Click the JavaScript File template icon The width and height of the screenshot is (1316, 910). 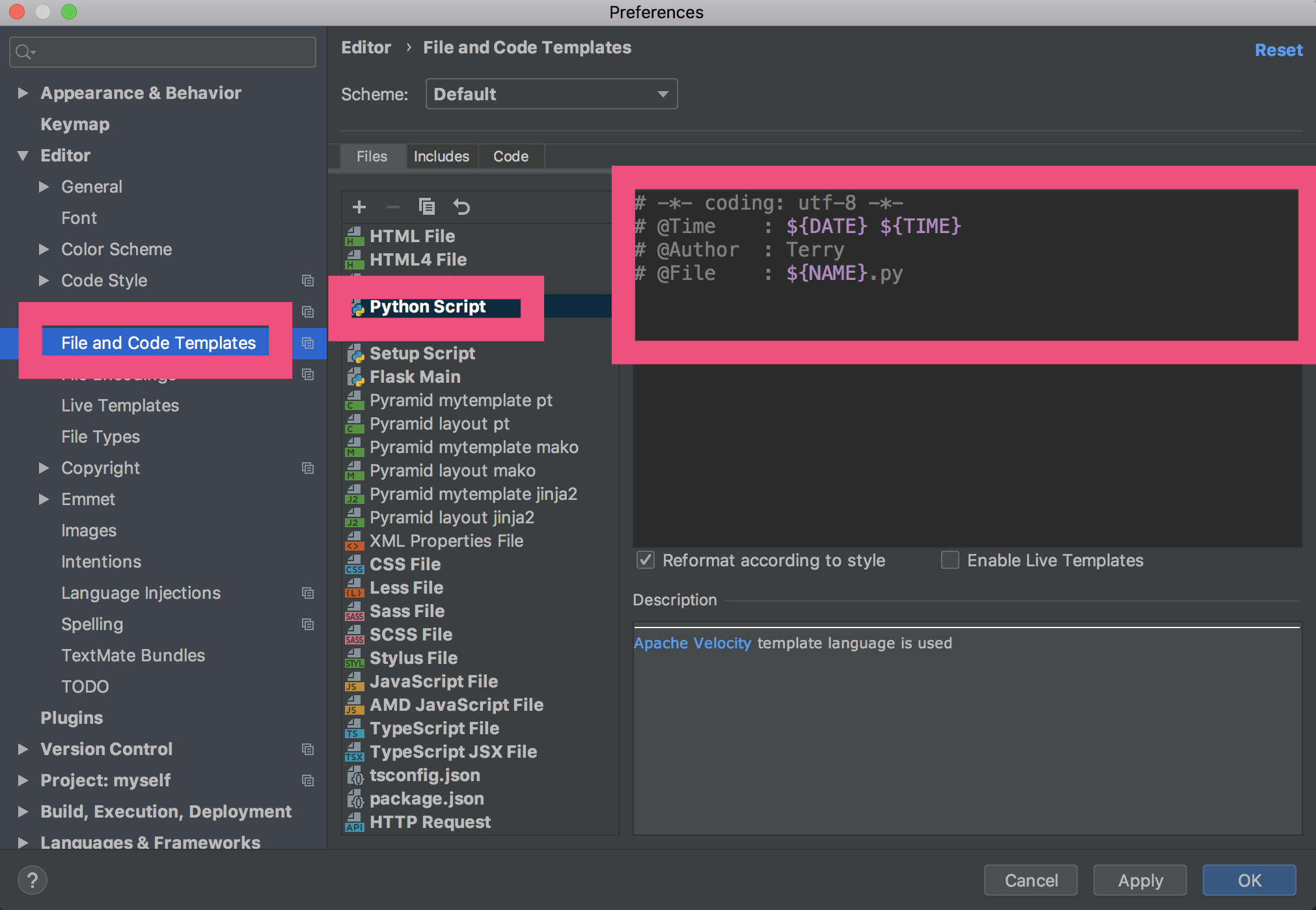pos(354,682)
